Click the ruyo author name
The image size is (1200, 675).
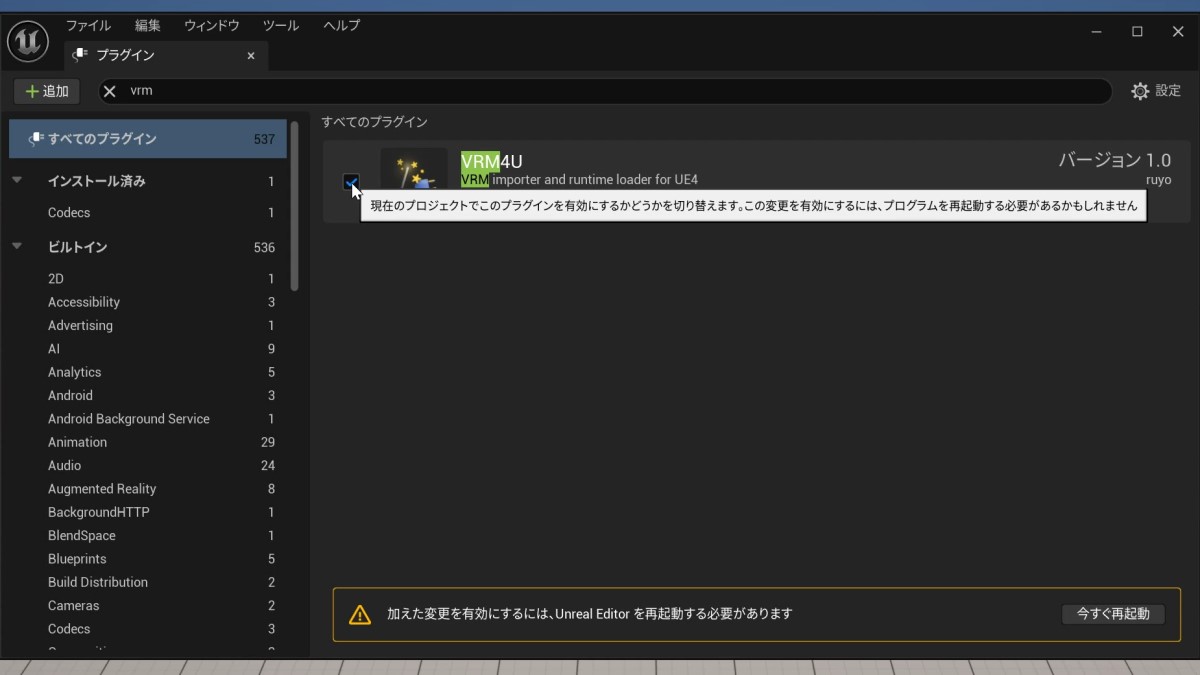coord(1158,181)
